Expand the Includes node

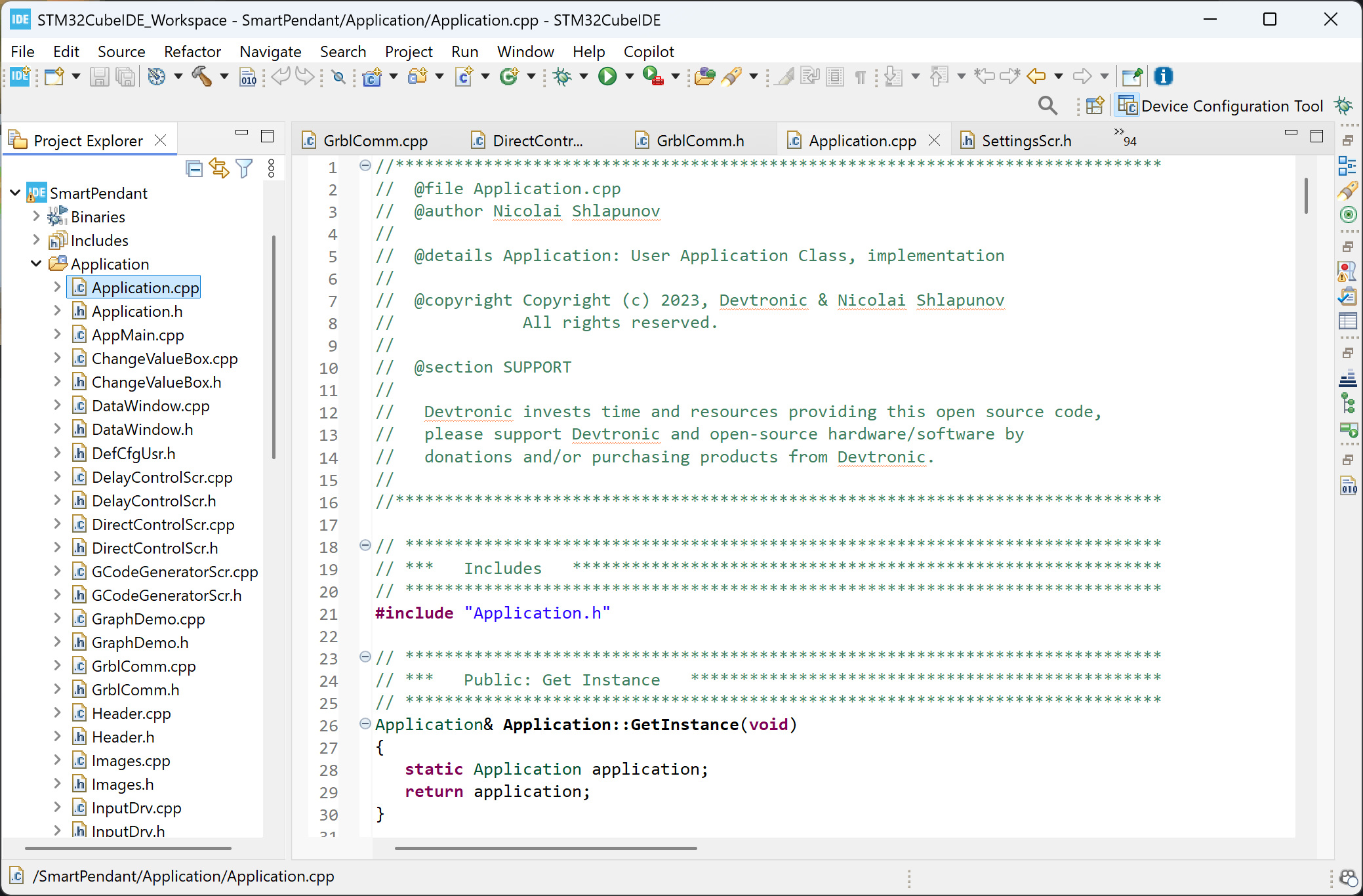click(x=36, y=239)
